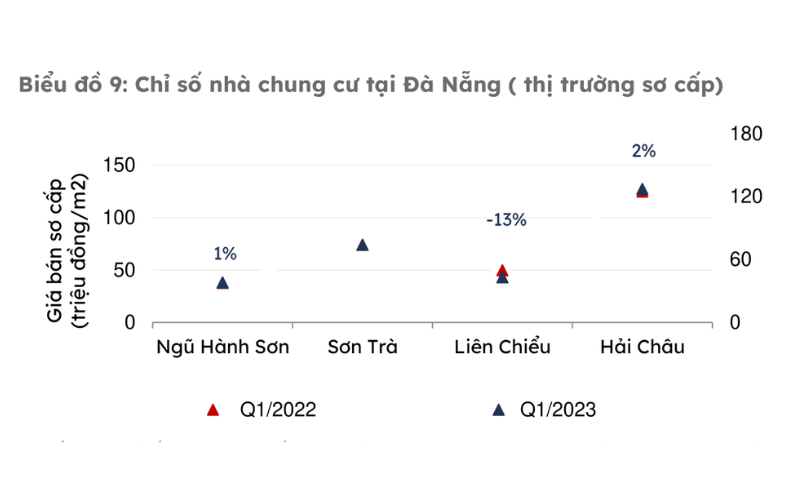Click the Giá bán sơ cấp axis title
This screenshot has height=500, width=800.
point(66,251)
